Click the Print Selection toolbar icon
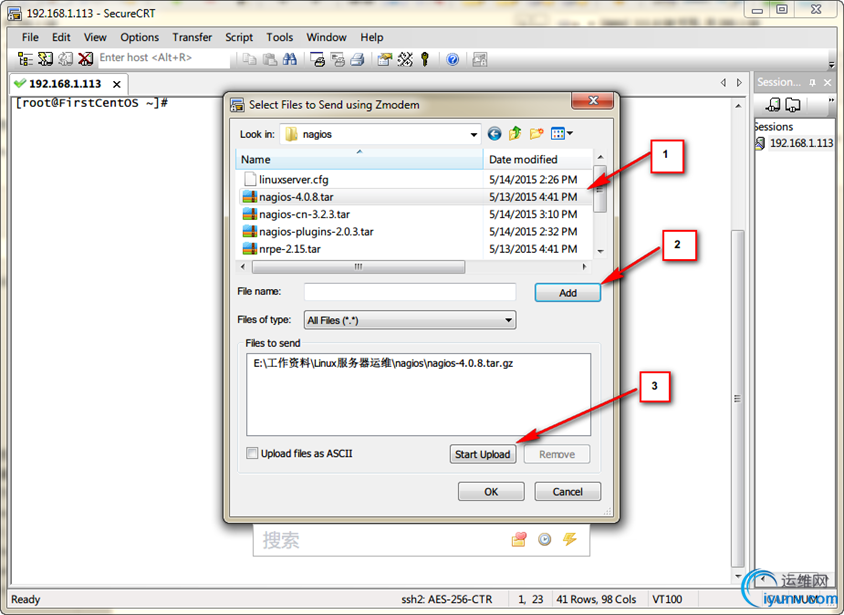 337,59
